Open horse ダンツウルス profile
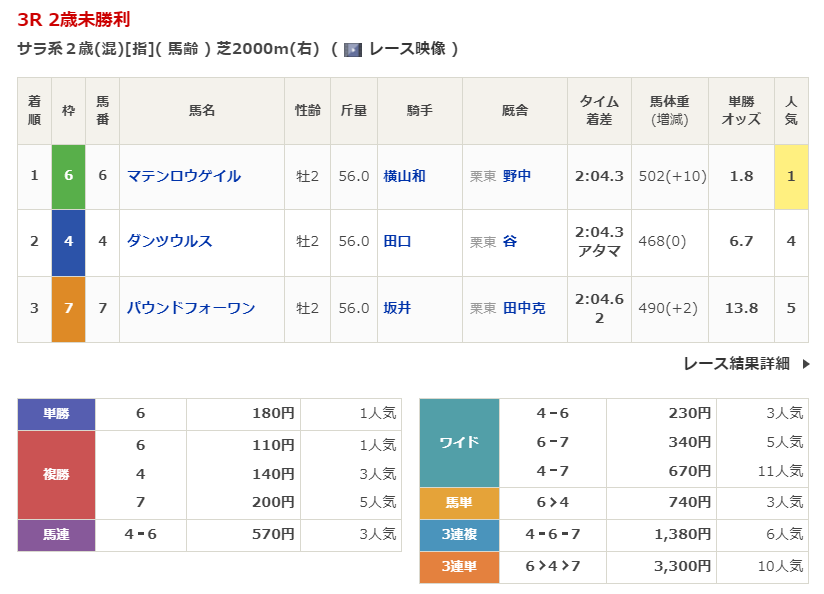Image resolution: width=824 pixels, height=594 pixels. point(170,241)
